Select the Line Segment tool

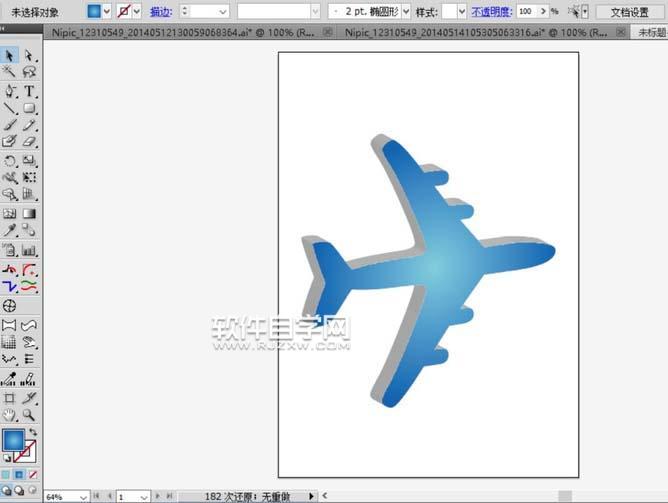pyautogui.click(x=9, y=108)
